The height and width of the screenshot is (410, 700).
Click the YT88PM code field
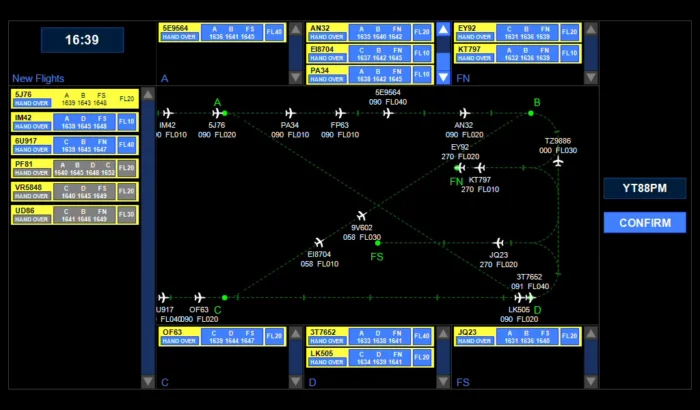[x=645, y=188]
